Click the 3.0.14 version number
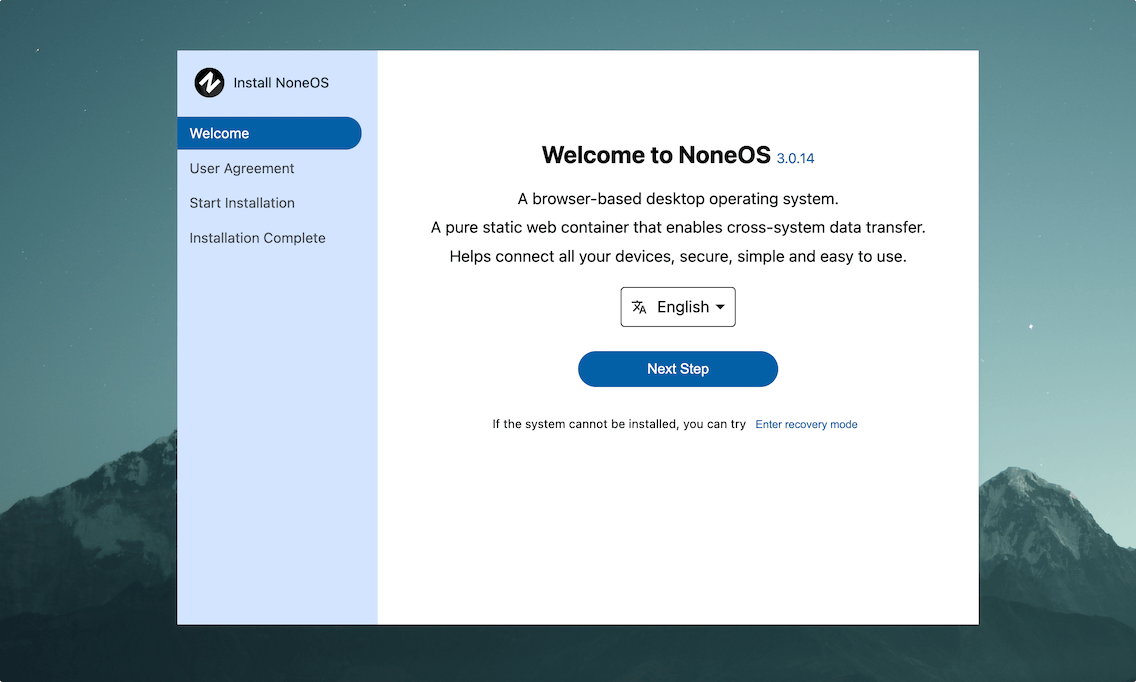 tap(795, 158)
